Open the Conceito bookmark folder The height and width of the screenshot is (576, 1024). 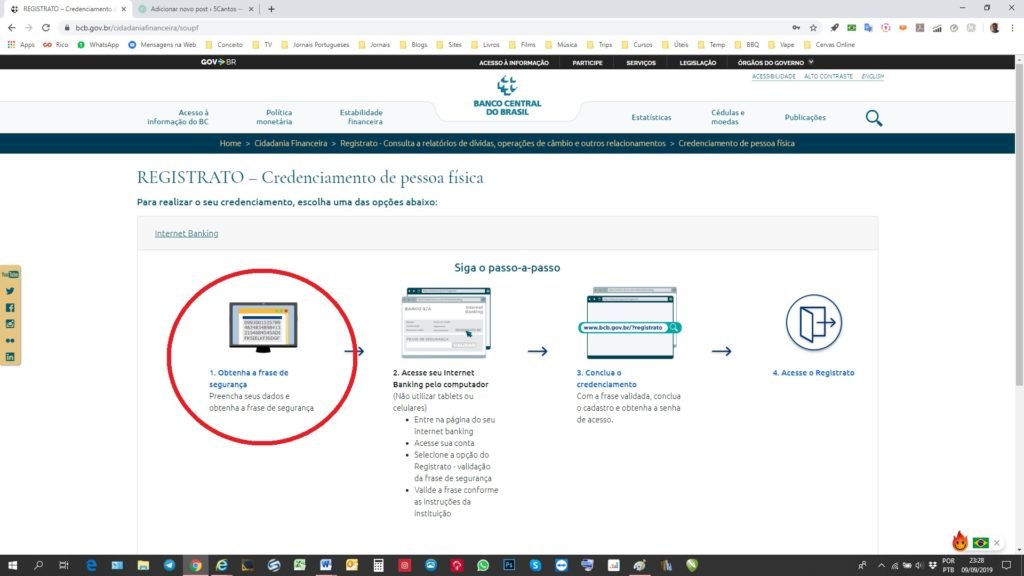pos(224,44)
